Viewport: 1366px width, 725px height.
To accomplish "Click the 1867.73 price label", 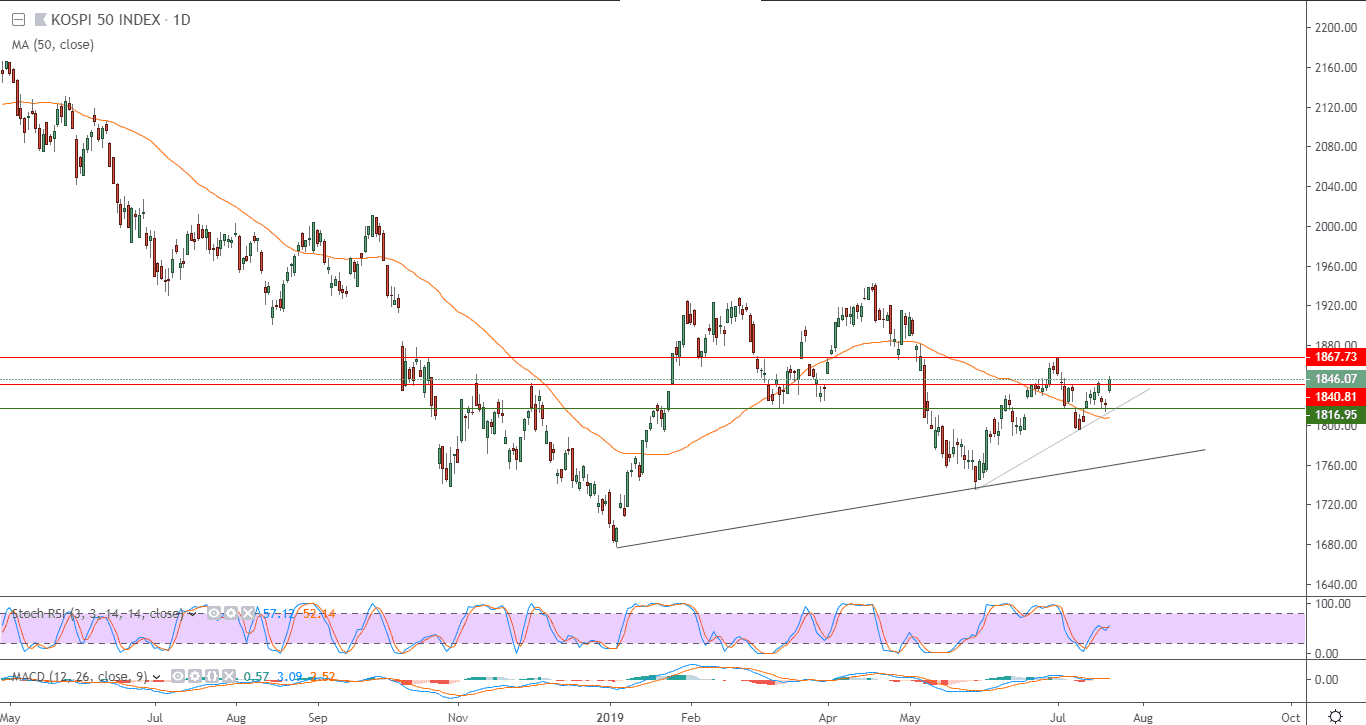I will (x=1337, y=357).
